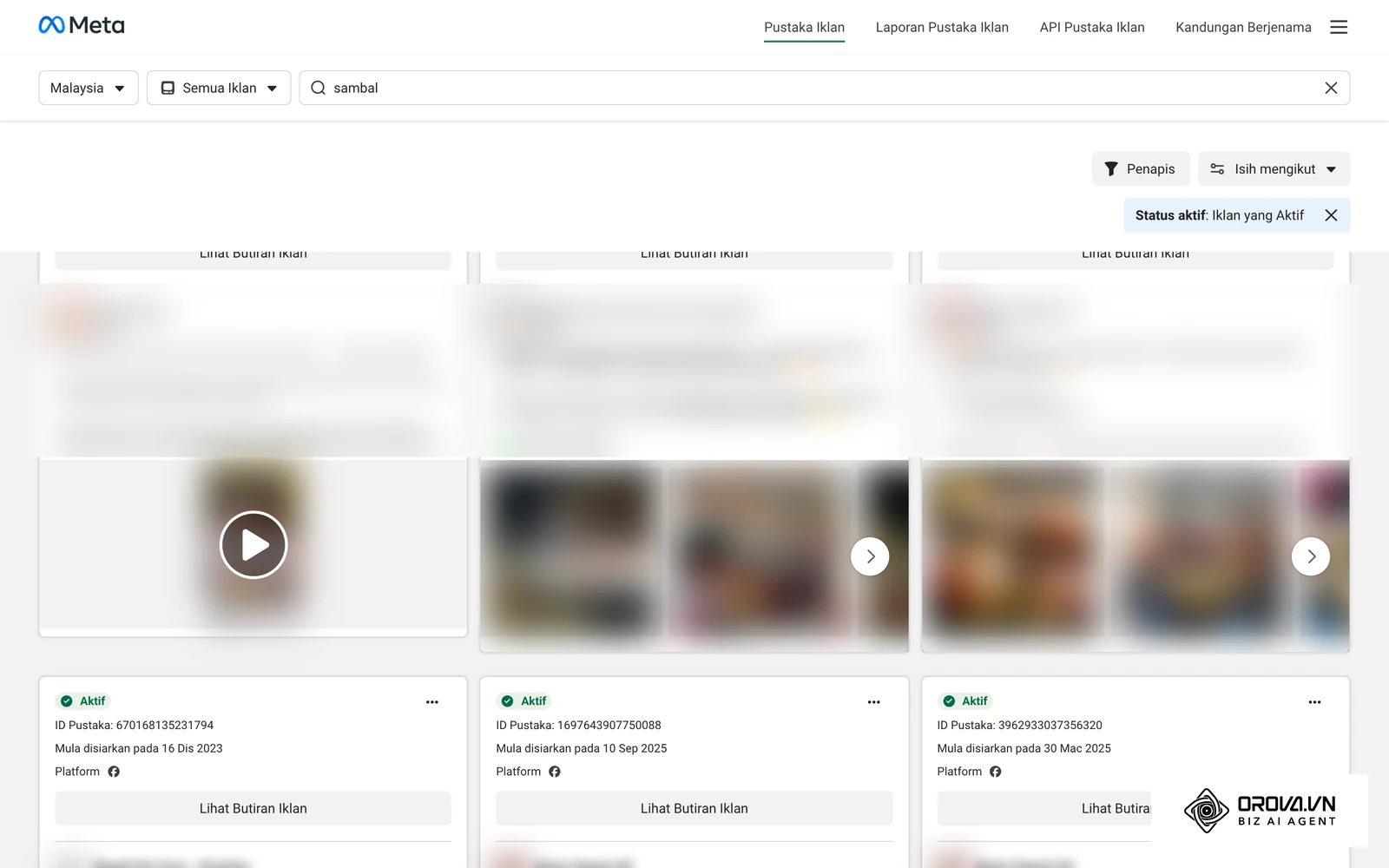Remove the Status aktif filter chip

tap(1331, 215)
